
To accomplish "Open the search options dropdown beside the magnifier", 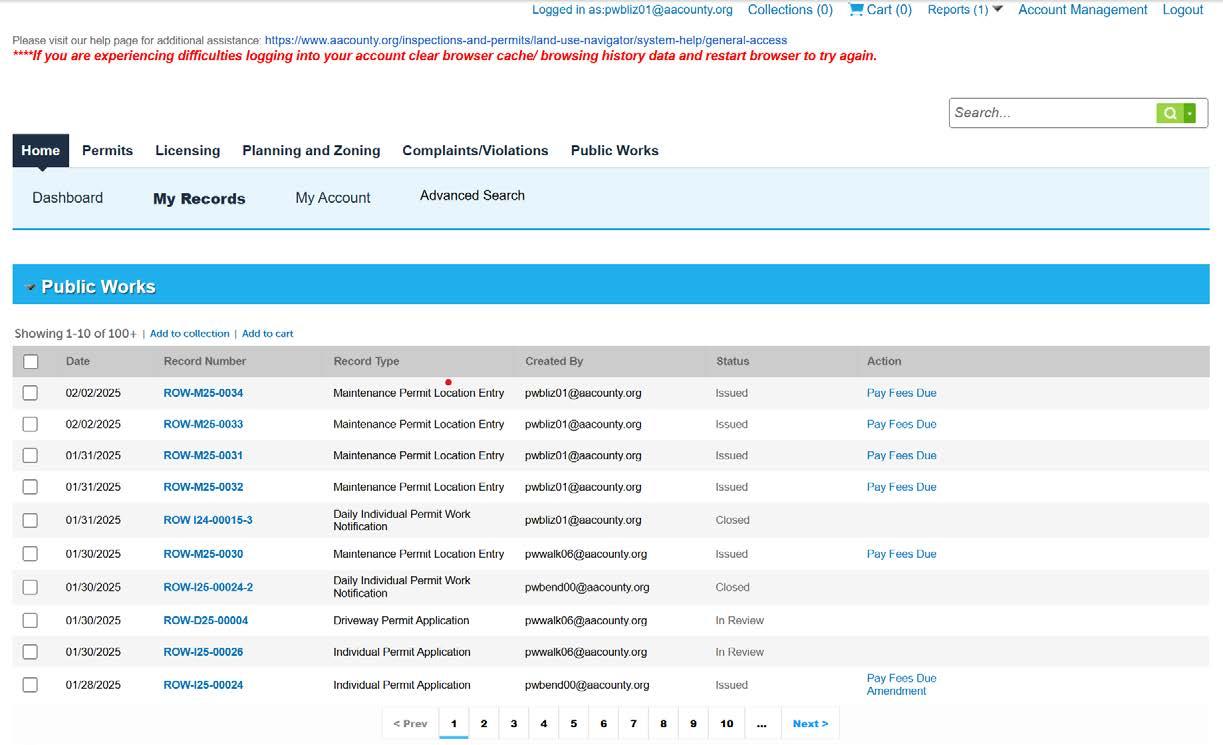I will pyautogui.click(x=1191, y=112).
